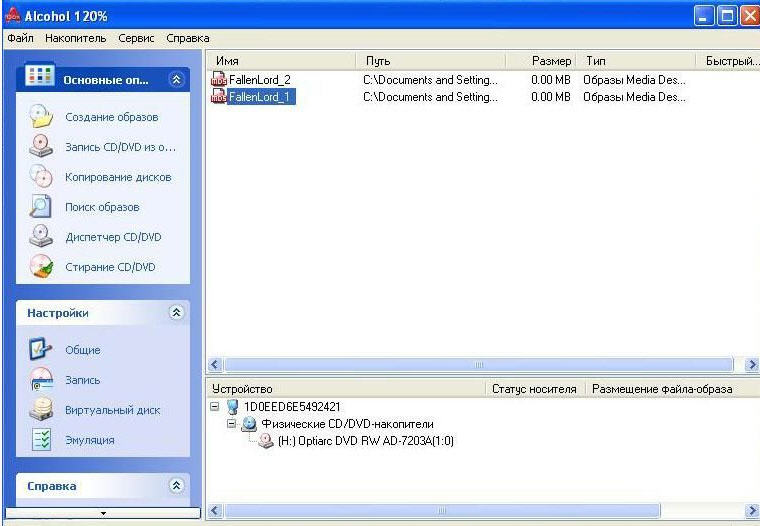
Task: Click left arrow of device pane scrollbar
Action: pyautogui.click(x=215, y=510)
